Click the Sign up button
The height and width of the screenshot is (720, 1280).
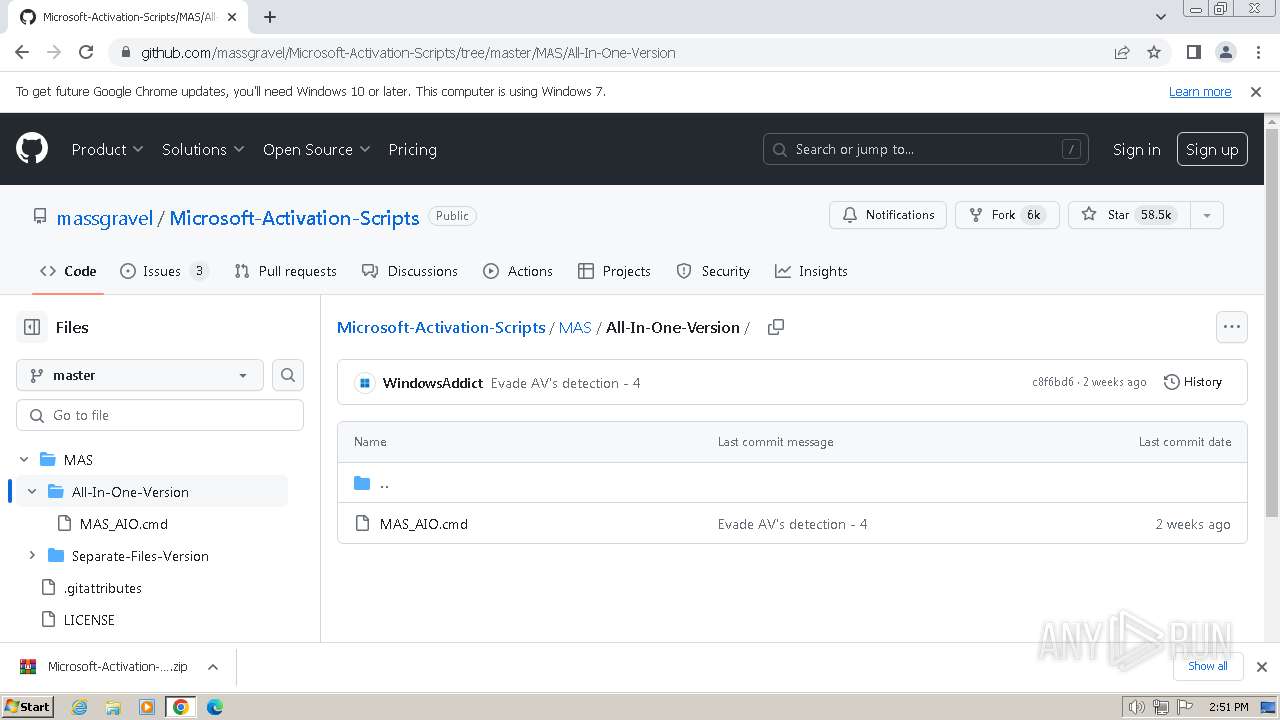pos(1212,149)
